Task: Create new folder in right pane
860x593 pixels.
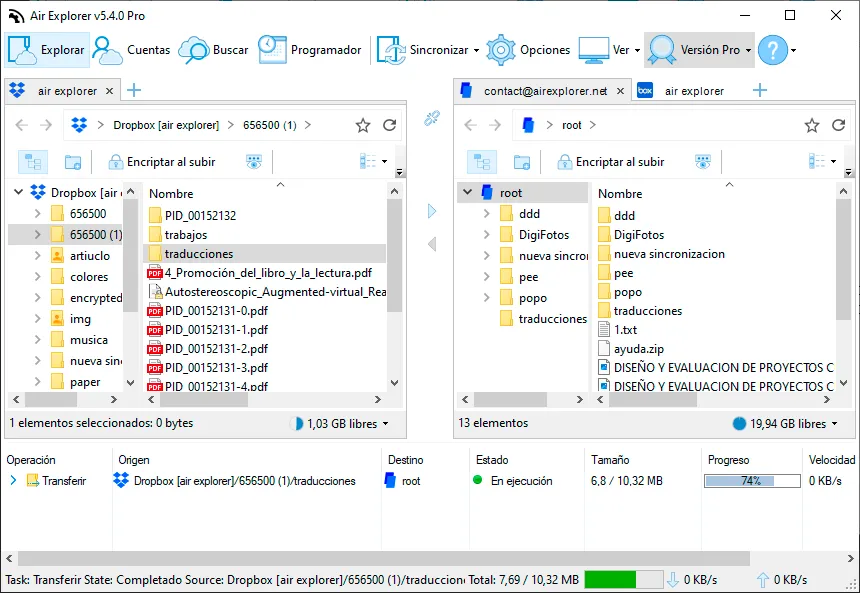Action: 522,162
